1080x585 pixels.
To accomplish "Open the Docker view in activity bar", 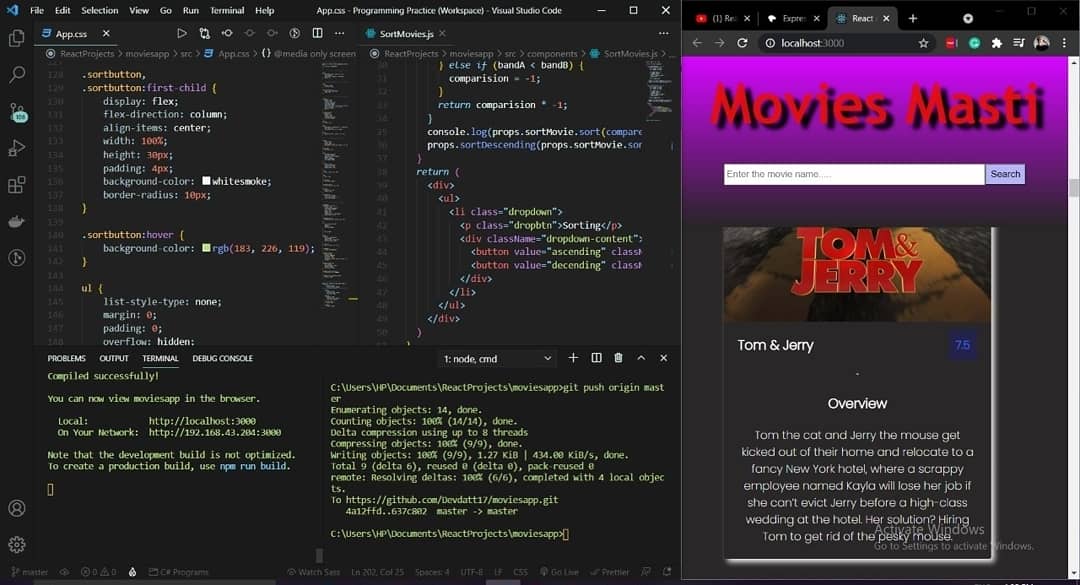I will pos(17,221).
